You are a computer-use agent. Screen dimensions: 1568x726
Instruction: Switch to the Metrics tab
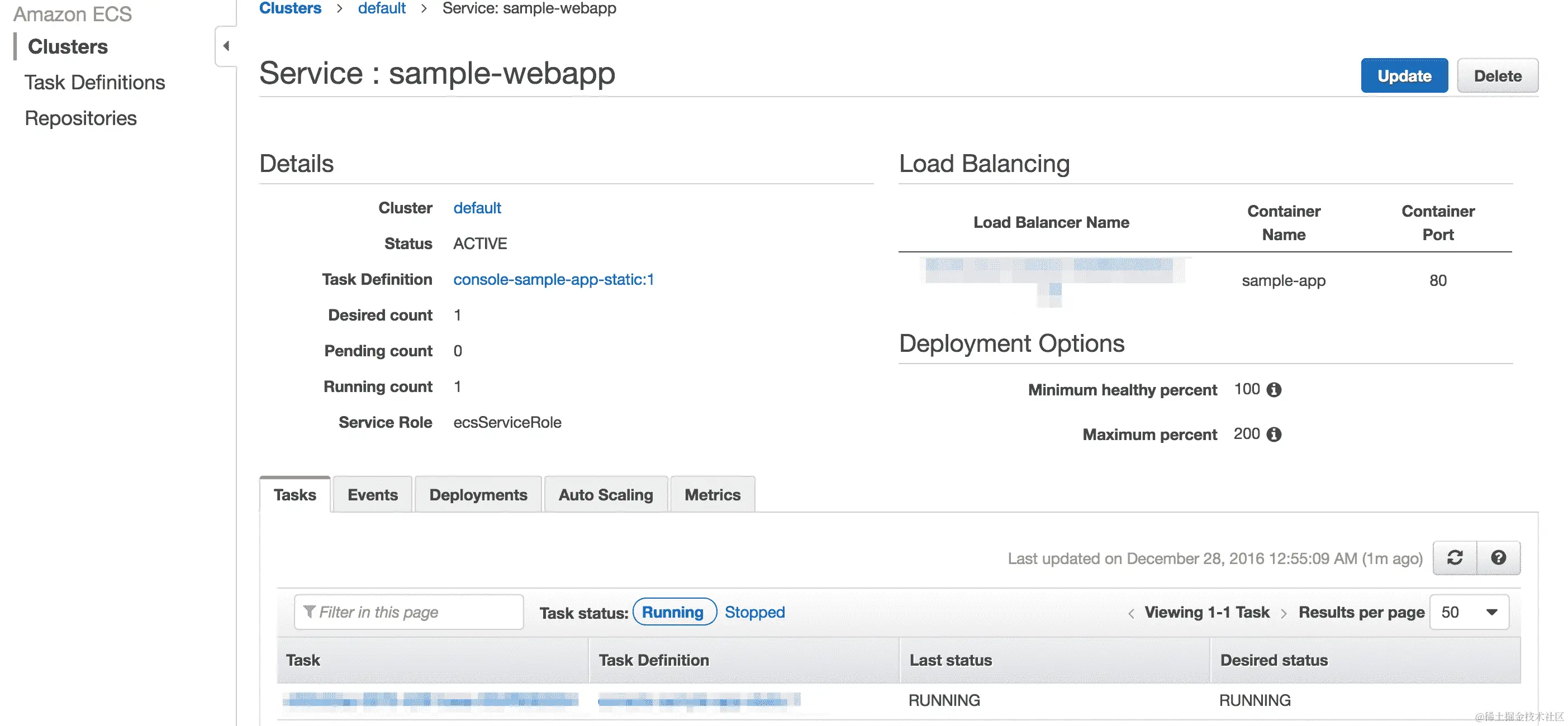[712, 494]
